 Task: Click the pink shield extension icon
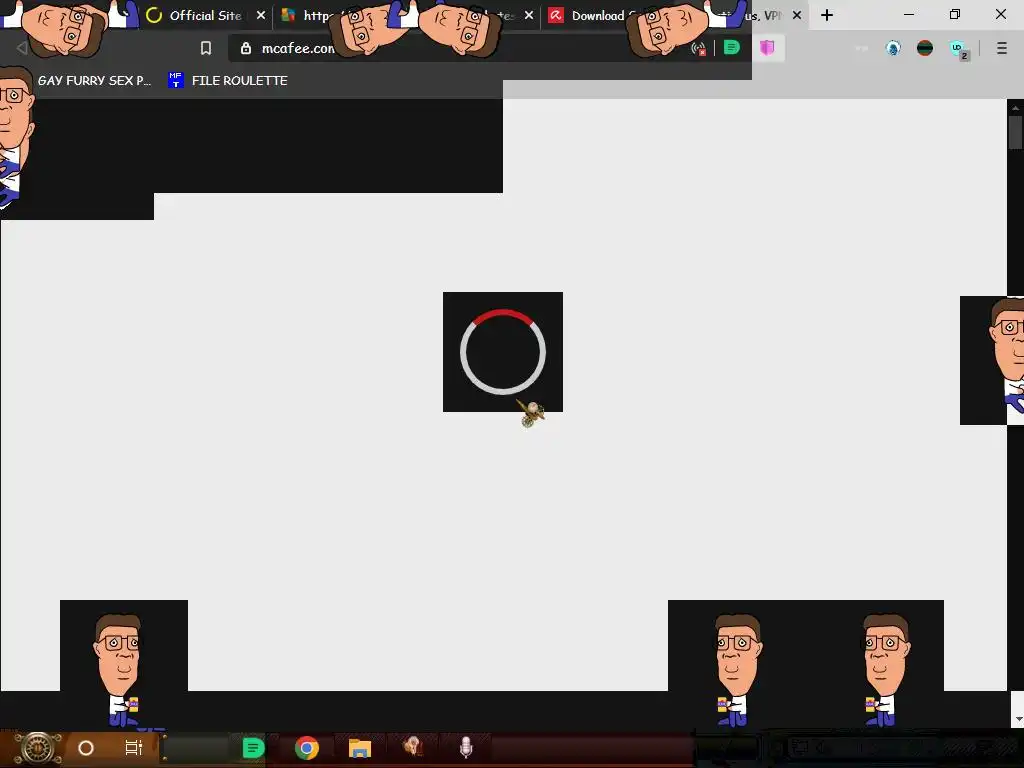click(767, 48)
